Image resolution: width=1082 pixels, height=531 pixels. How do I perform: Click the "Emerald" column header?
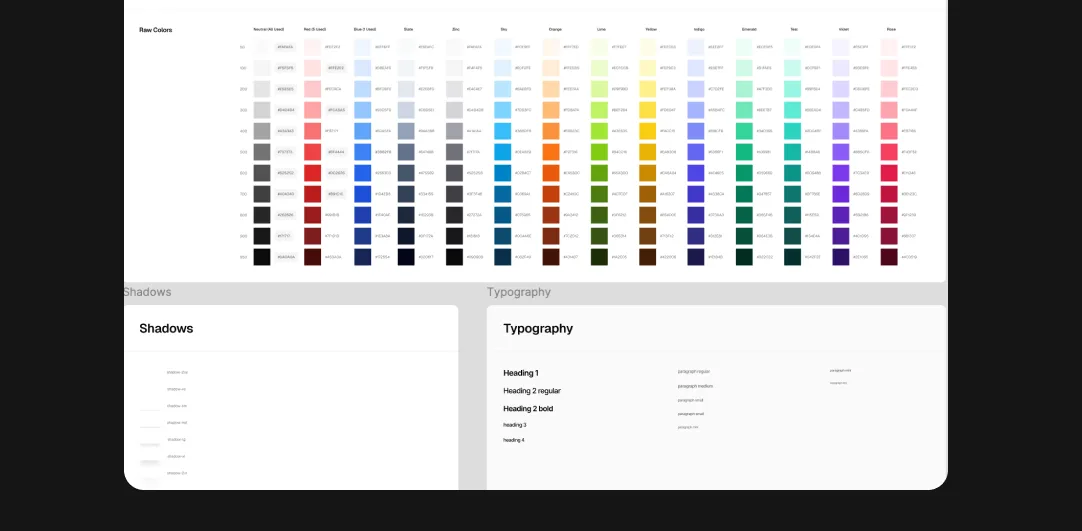[749, 30]
